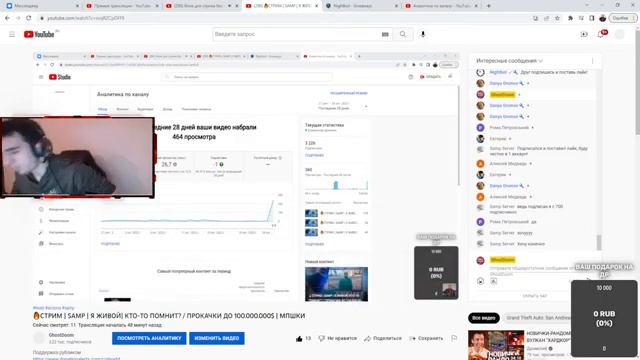Open the account avatar menu in YouTube header

(x=620, y=34)
